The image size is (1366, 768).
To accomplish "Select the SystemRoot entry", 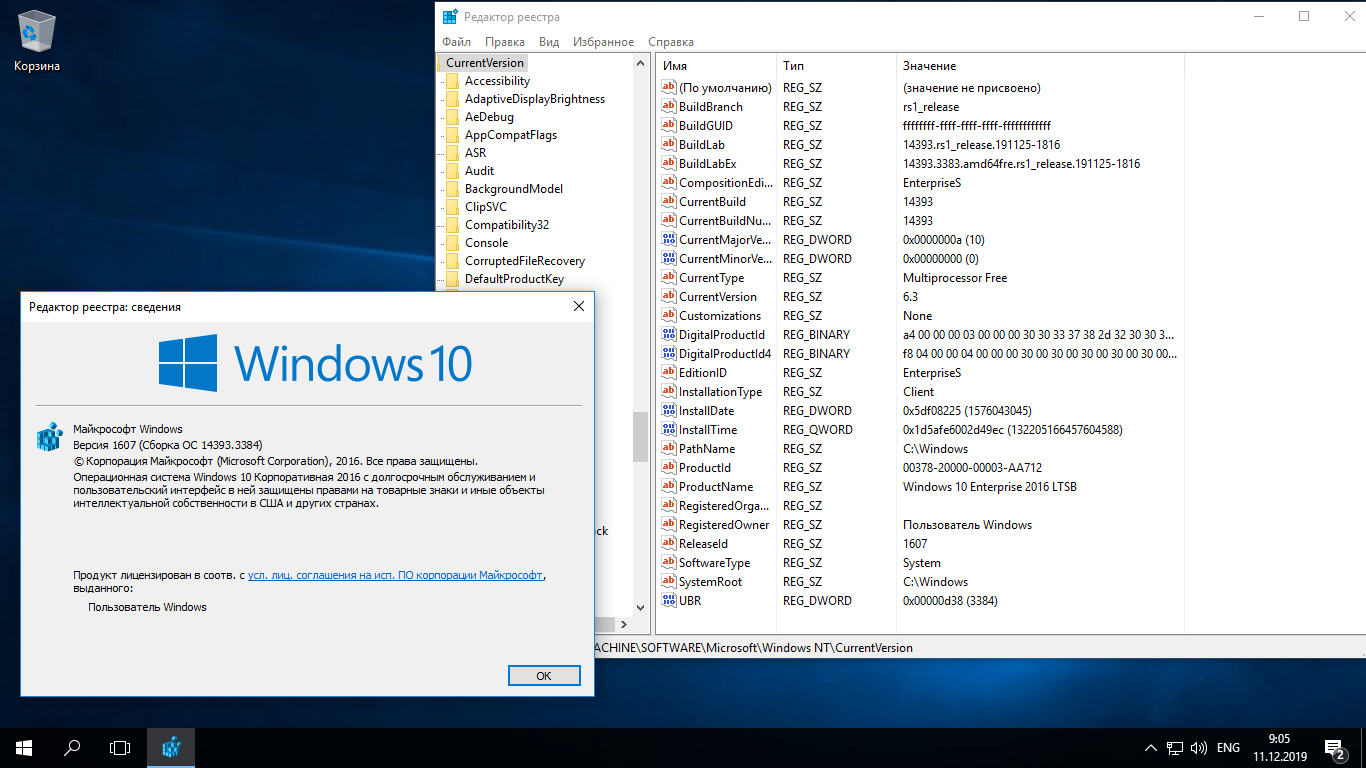I will click(x=710, y=582).
